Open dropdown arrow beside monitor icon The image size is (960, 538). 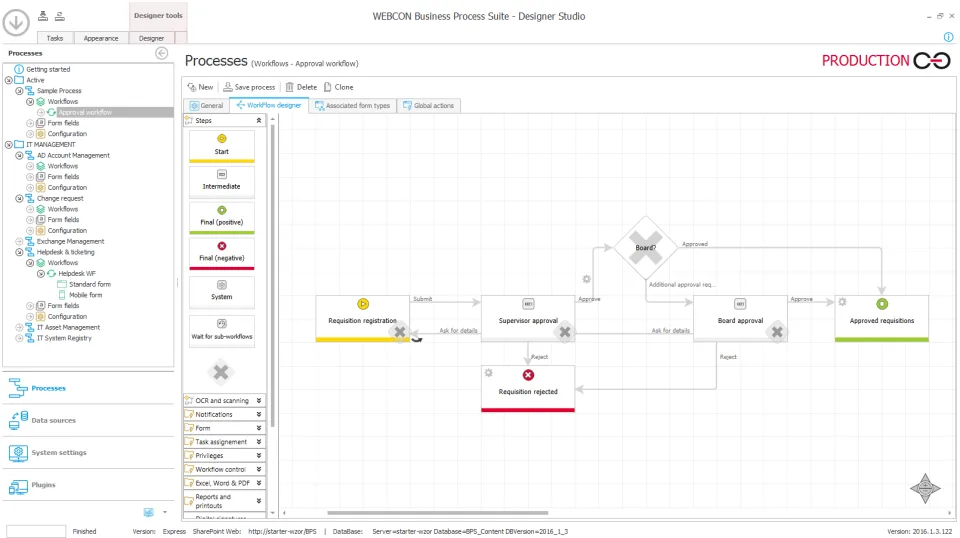tap(165, 512)
